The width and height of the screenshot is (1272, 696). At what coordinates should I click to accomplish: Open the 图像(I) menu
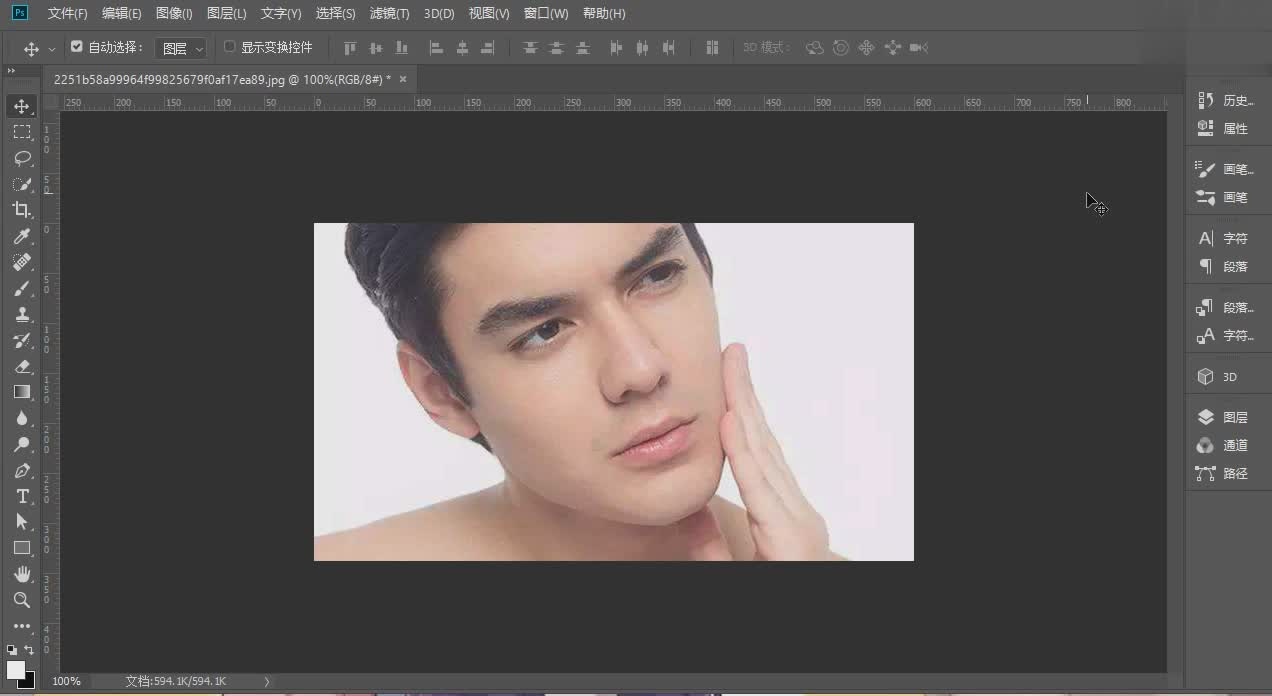pyautogui.click(x=174, y=14)
